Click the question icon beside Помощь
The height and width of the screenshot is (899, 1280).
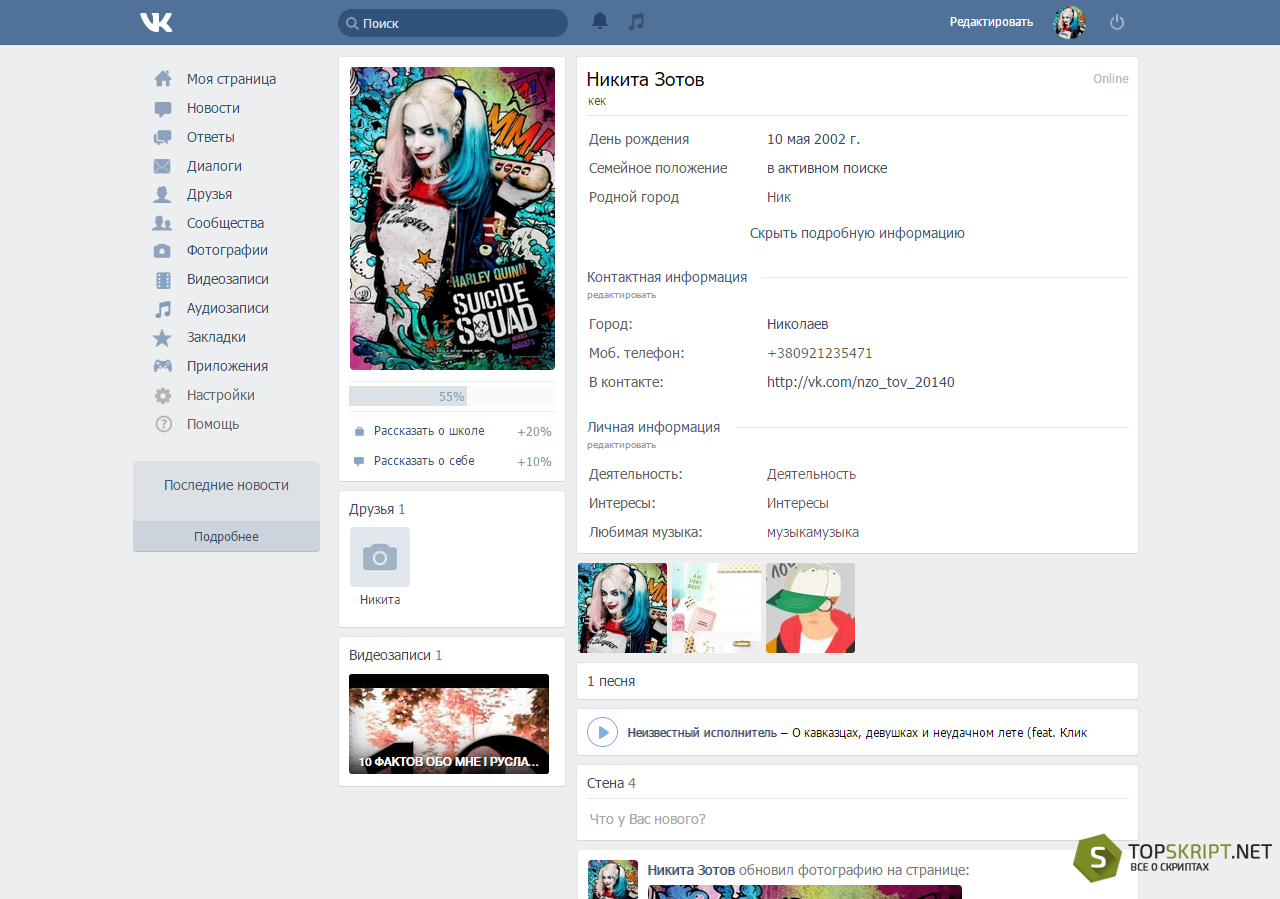[163, 424]
